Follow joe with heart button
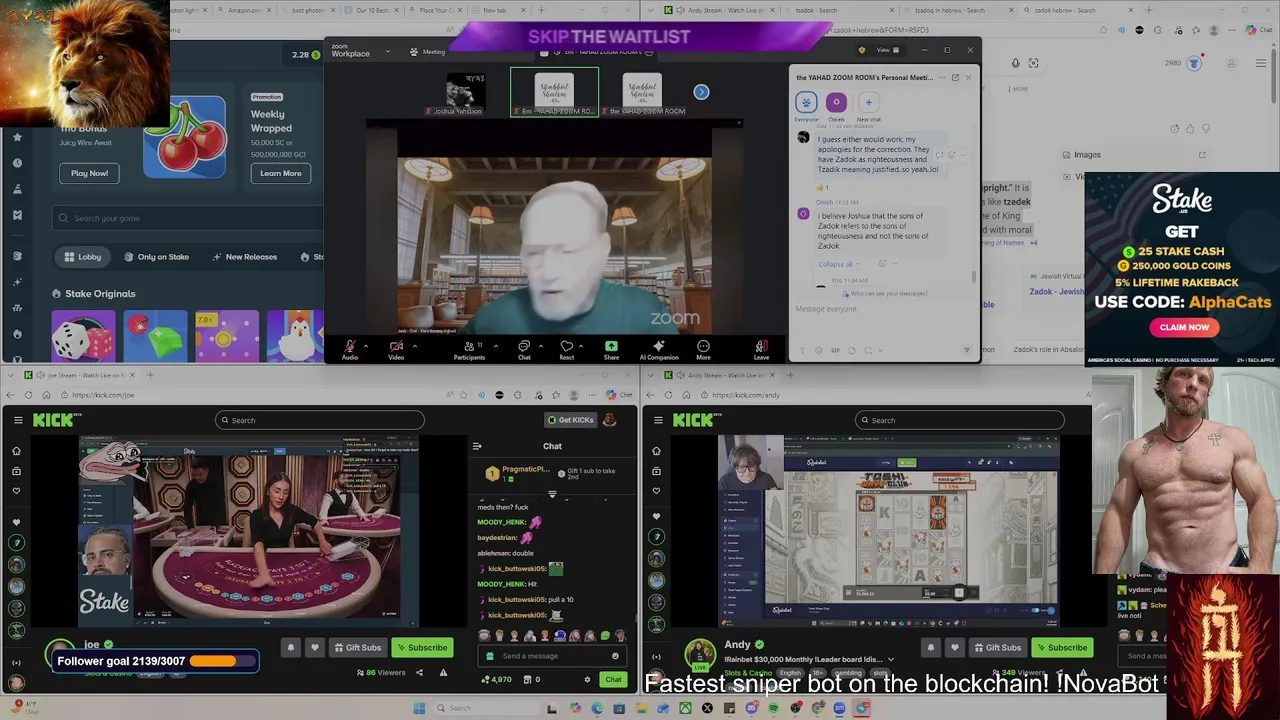 pos(314,648)
